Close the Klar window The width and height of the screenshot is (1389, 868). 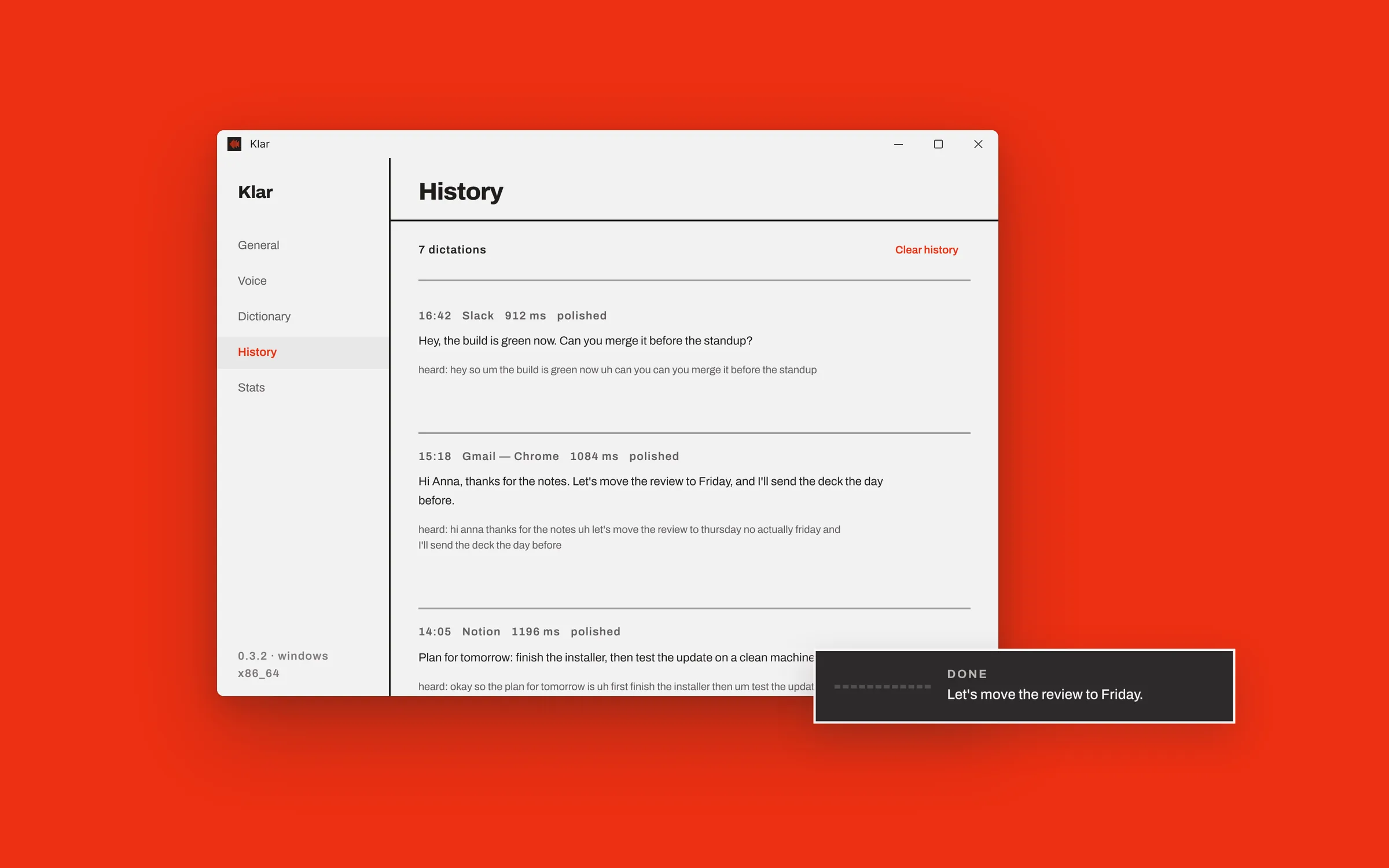(978, 144)
